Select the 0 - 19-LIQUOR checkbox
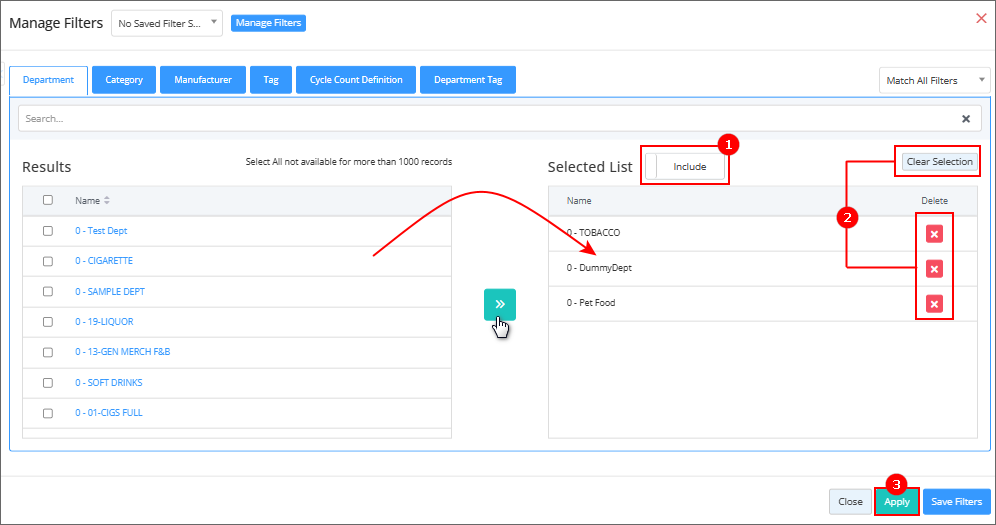The width and height of the screenshot is (996, 525). tap(48, 322)
